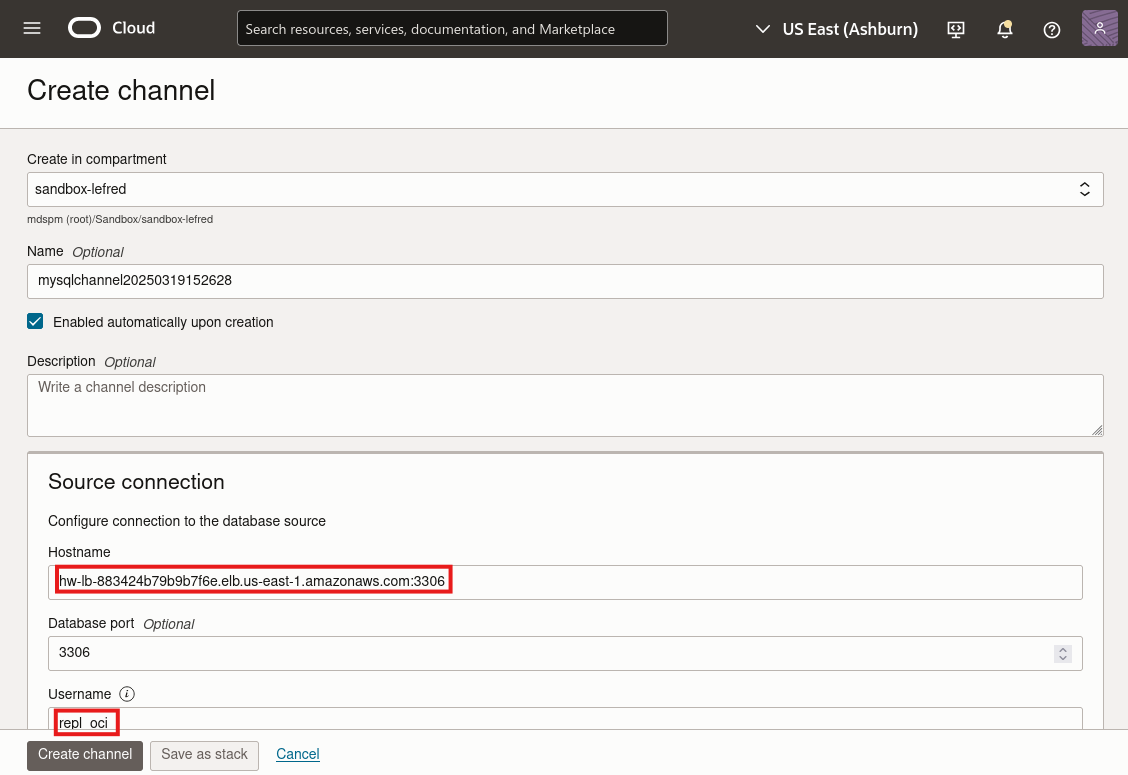Open the hamburger navigation menu
The image size is (1128, 775).
point(32,28)
